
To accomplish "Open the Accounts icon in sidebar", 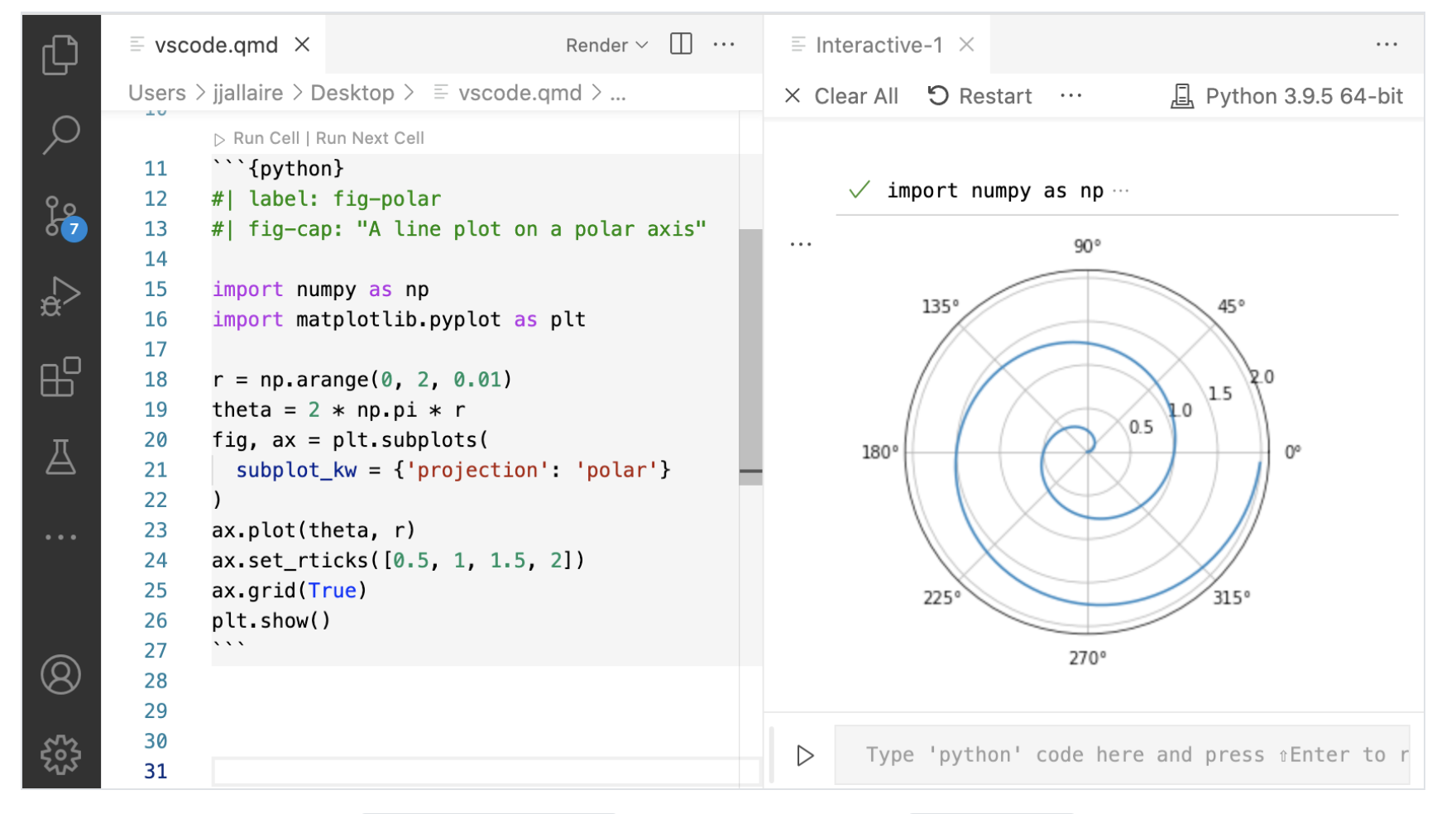I will 60,675.
